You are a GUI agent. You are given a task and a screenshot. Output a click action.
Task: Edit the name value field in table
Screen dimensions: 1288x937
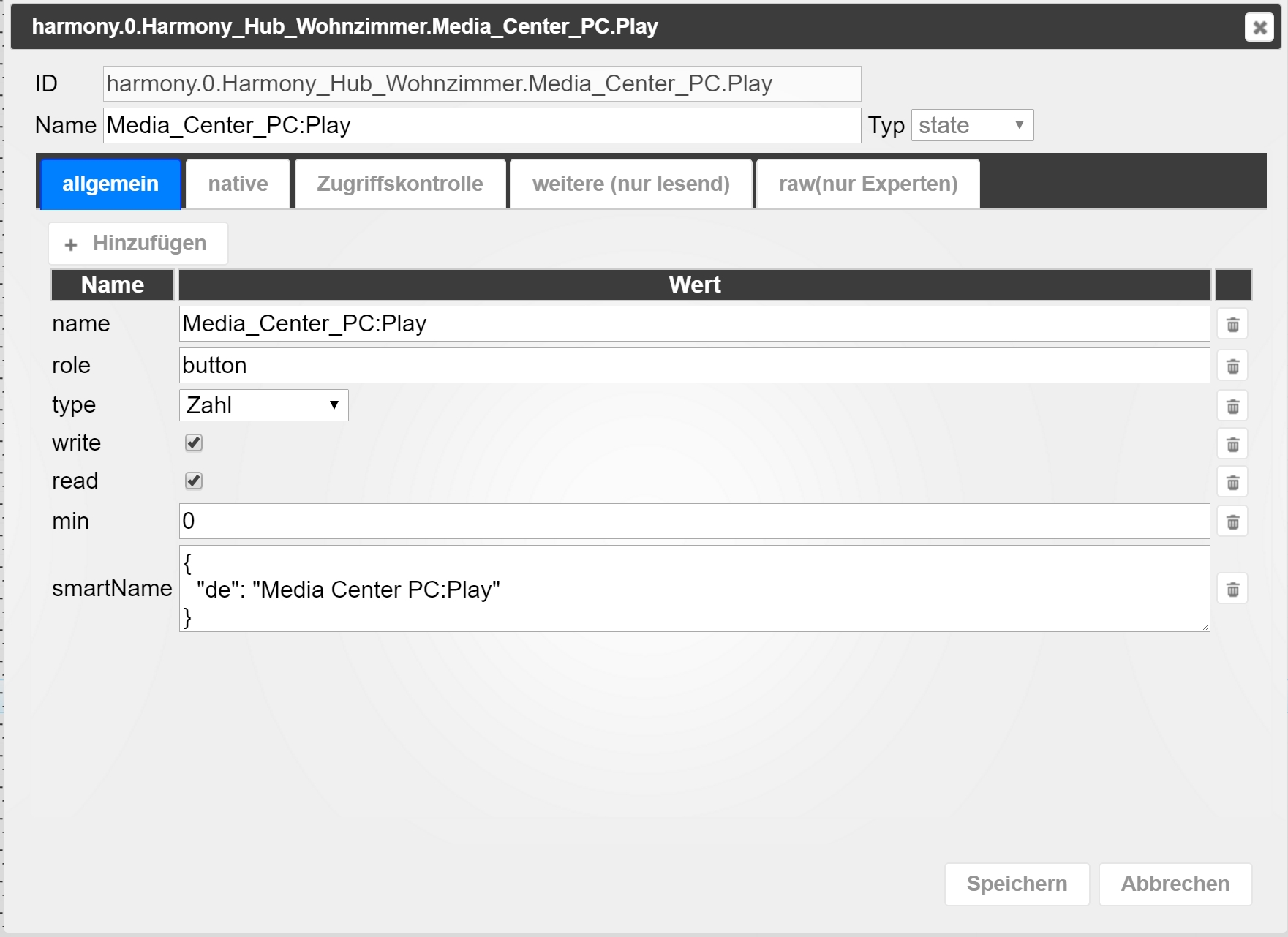click(x=695, y=323)
